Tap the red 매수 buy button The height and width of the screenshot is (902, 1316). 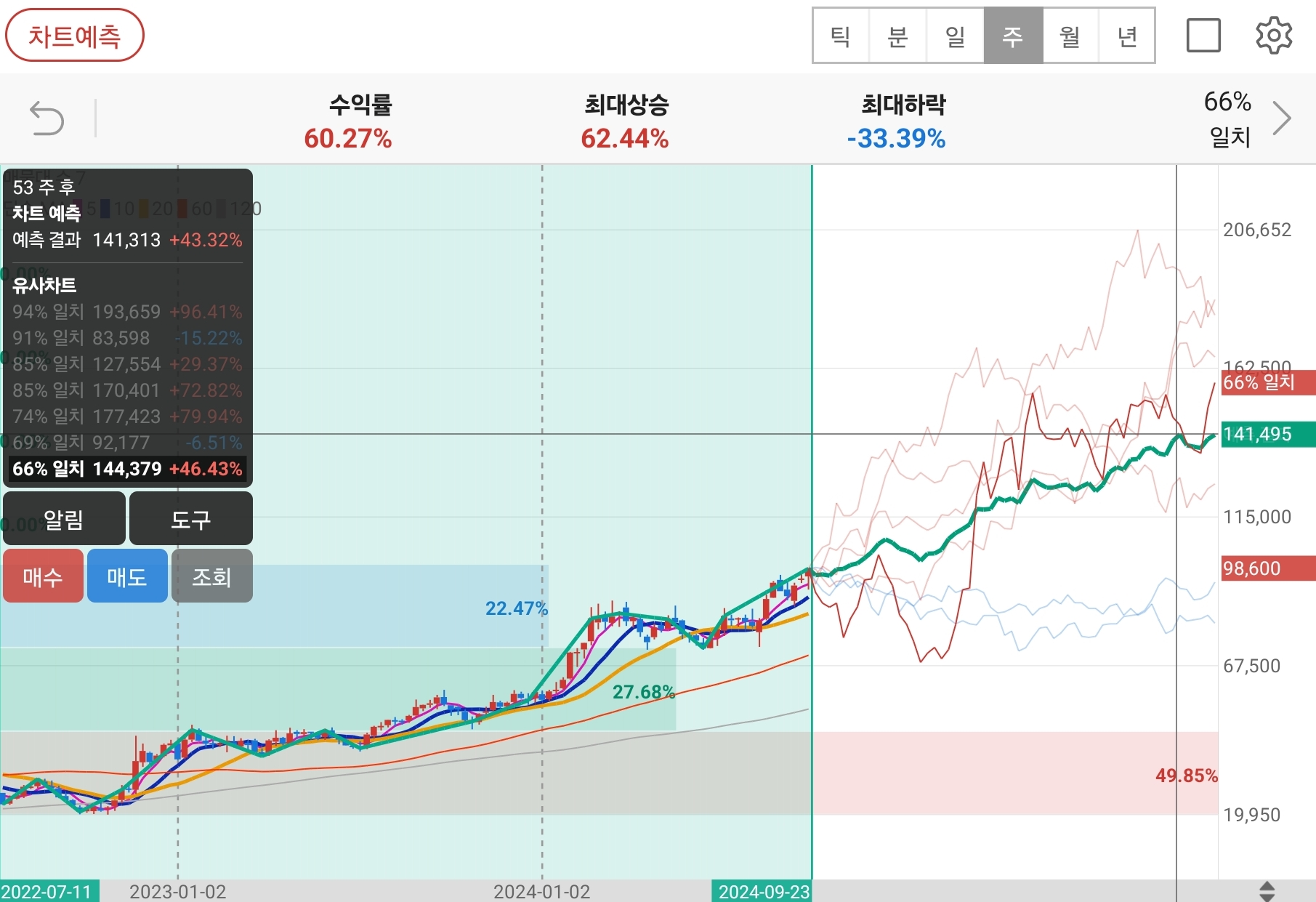click(x=43, y=576)
